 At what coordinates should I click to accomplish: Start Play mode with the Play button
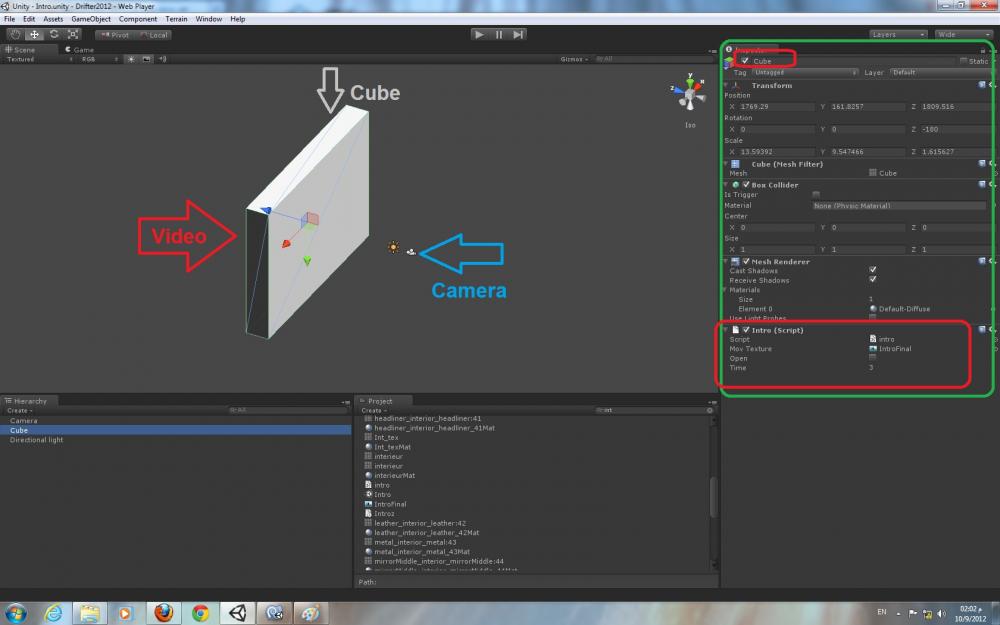(480, 34)
